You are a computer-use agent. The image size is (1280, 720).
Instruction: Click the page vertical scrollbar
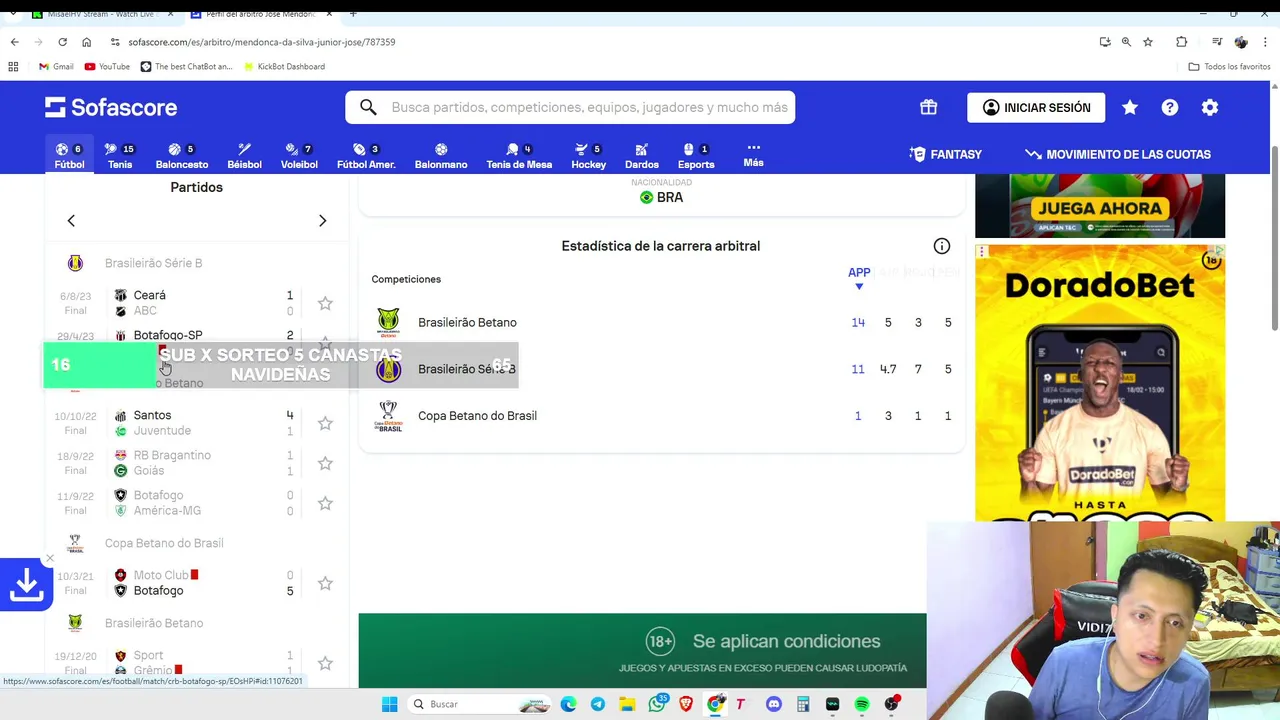[x=1274, y=240]
